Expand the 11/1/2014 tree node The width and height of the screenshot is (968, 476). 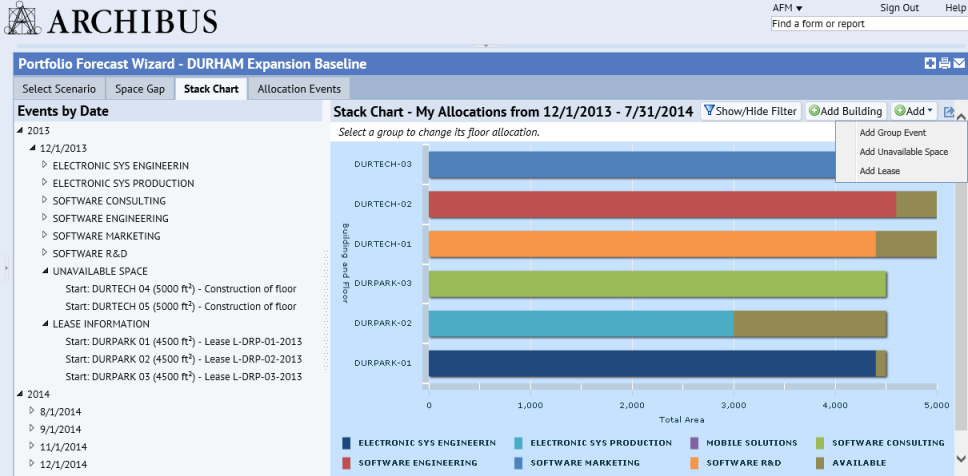pos(32,446)
